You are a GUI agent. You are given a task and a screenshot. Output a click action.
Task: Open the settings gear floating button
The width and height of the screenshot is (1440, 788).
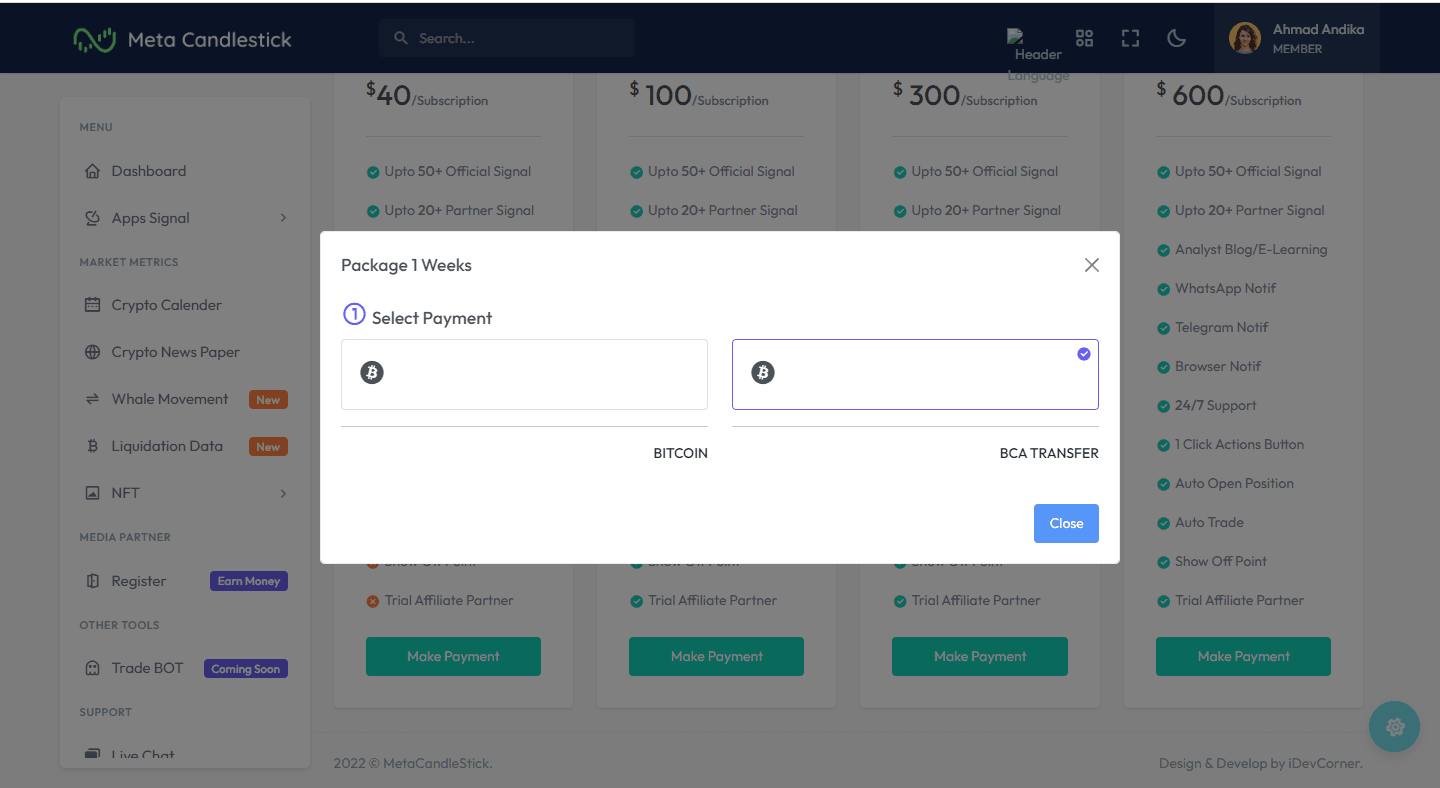point(1395,727)
